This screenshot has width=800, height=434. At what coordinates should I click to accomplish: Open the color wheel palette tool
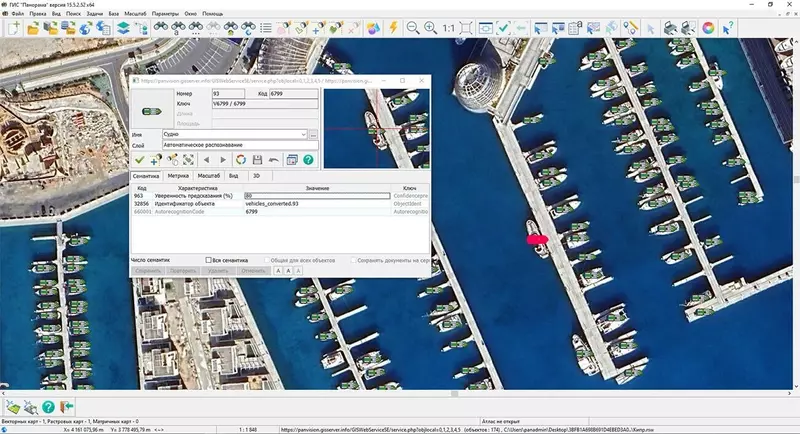coord(709,28)
